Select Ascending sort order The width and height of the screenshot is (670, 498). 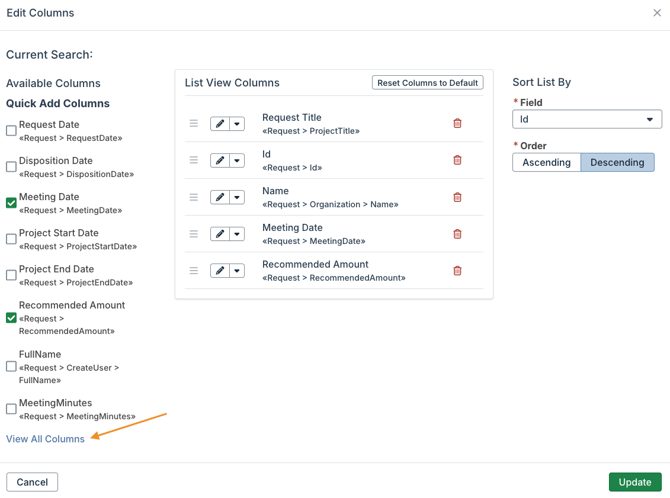(x=546, y=162)
